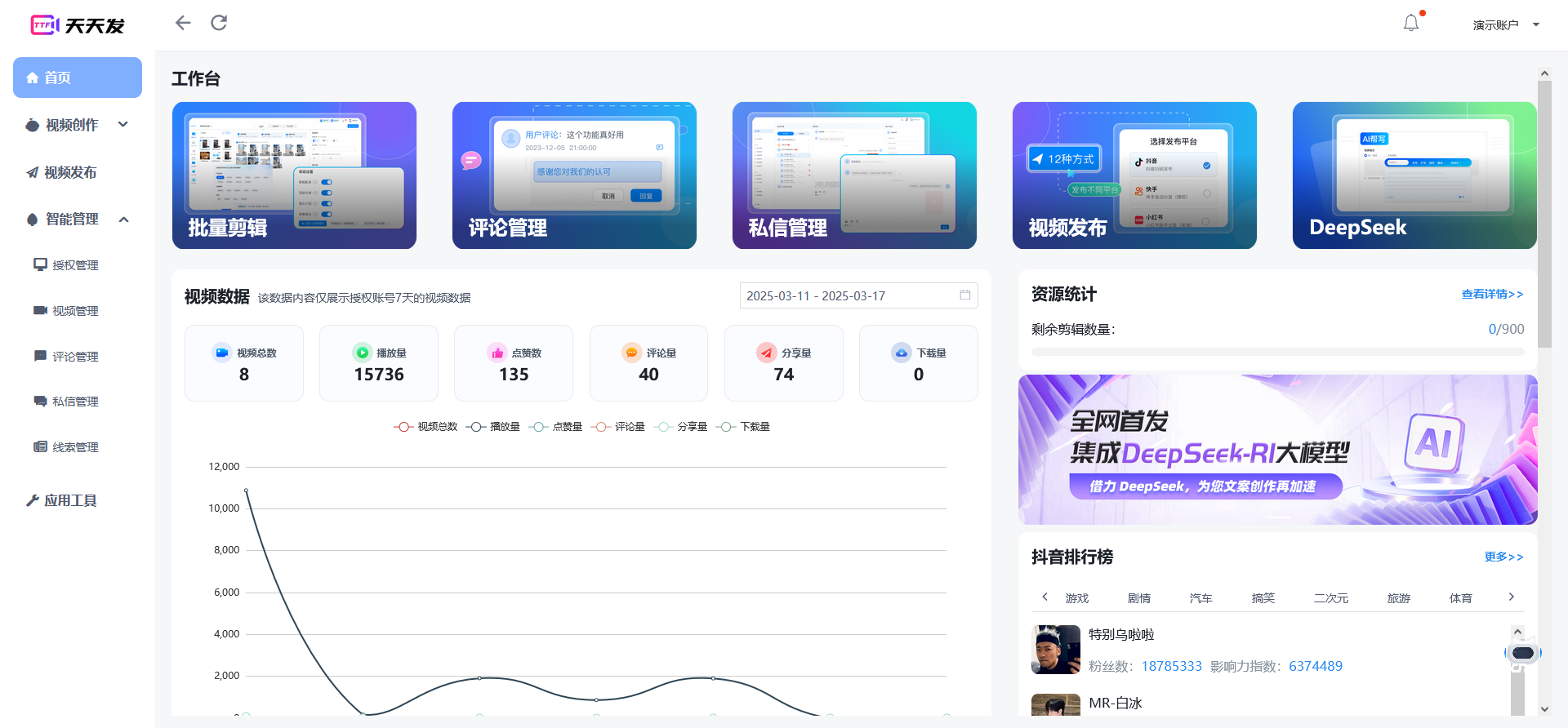Select 视频发布 in the sidebar menu

click(x=70, y=172)
